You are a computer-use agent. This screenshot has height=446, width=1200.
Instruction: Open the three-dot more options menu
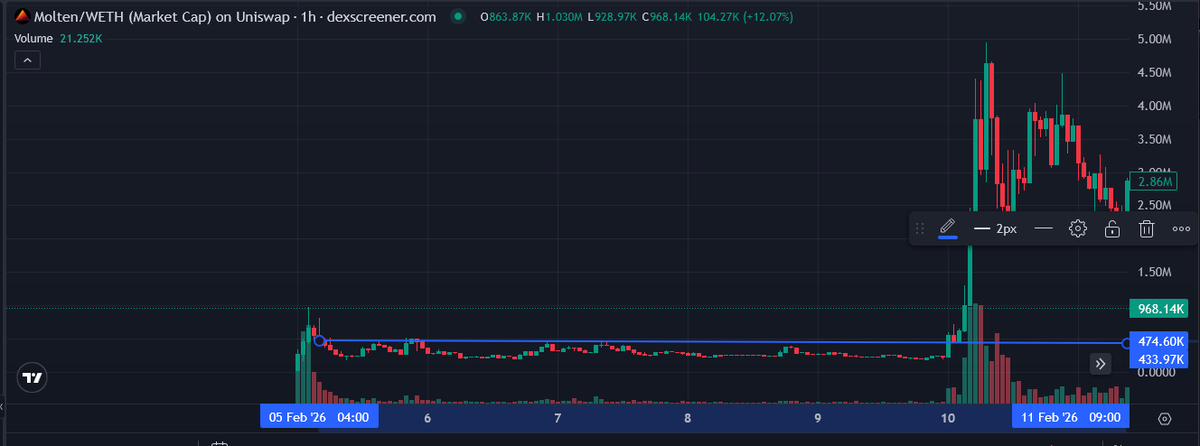pos(1181,229)
